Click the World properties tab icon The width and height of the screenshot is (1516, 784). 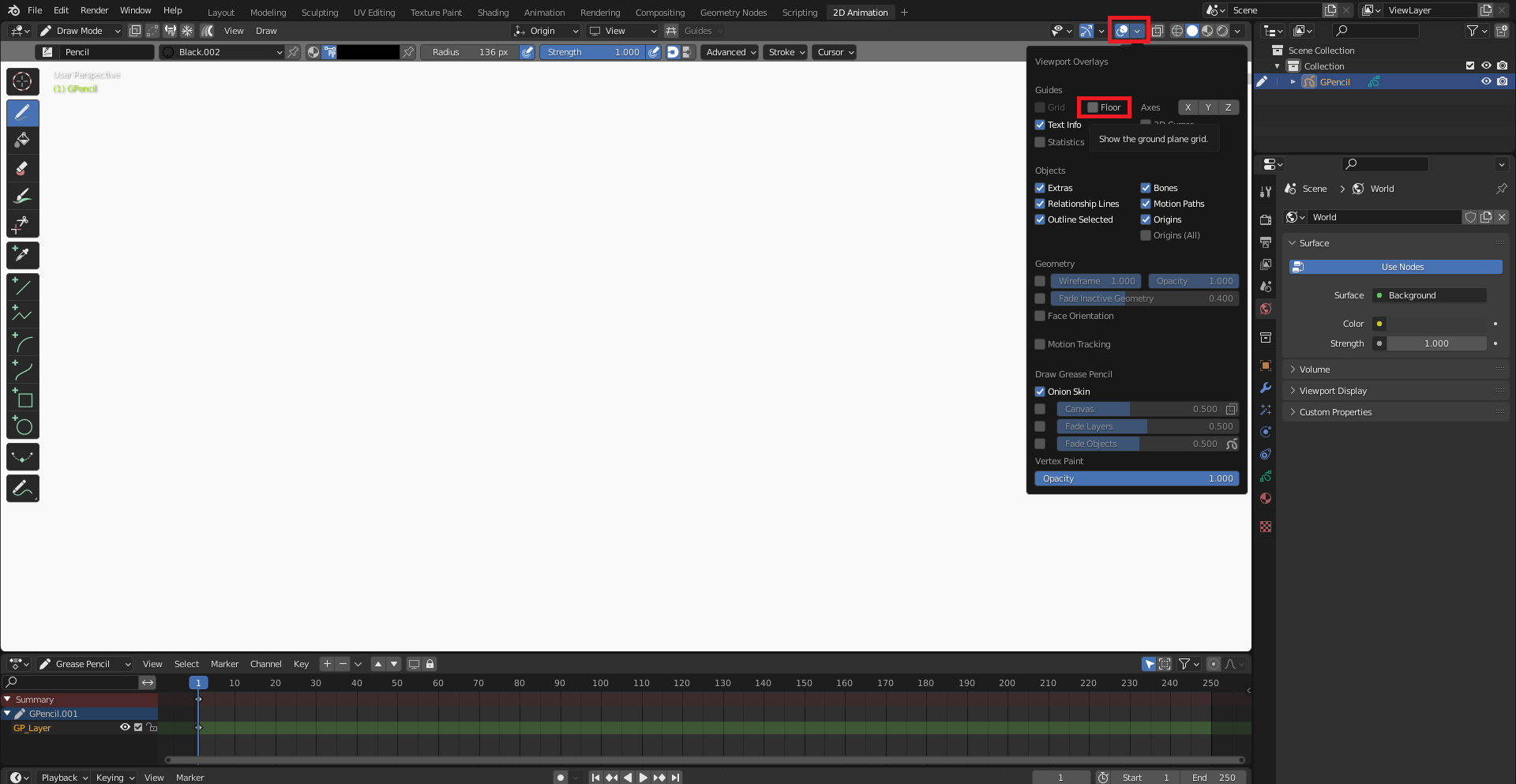(x=1265, y=309)
